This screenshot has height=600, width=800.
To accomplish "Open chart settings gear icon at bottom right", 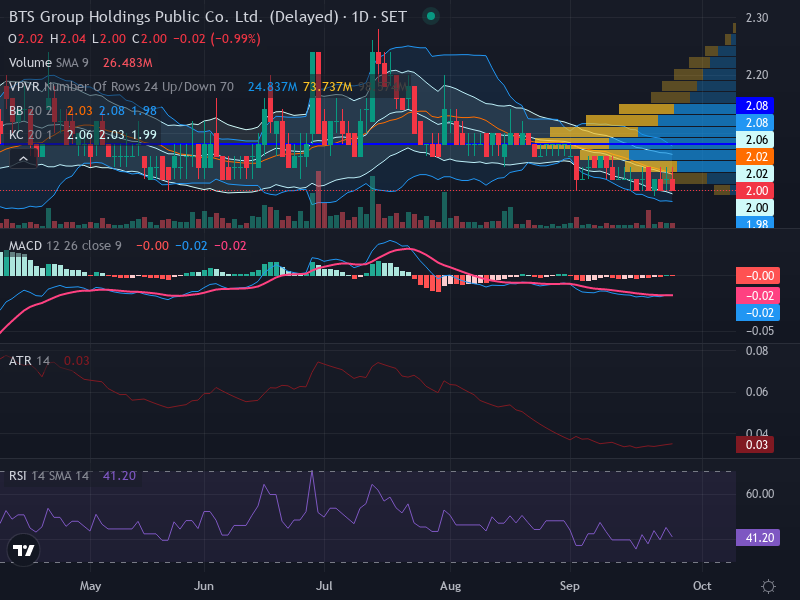I will pos(768,586).
